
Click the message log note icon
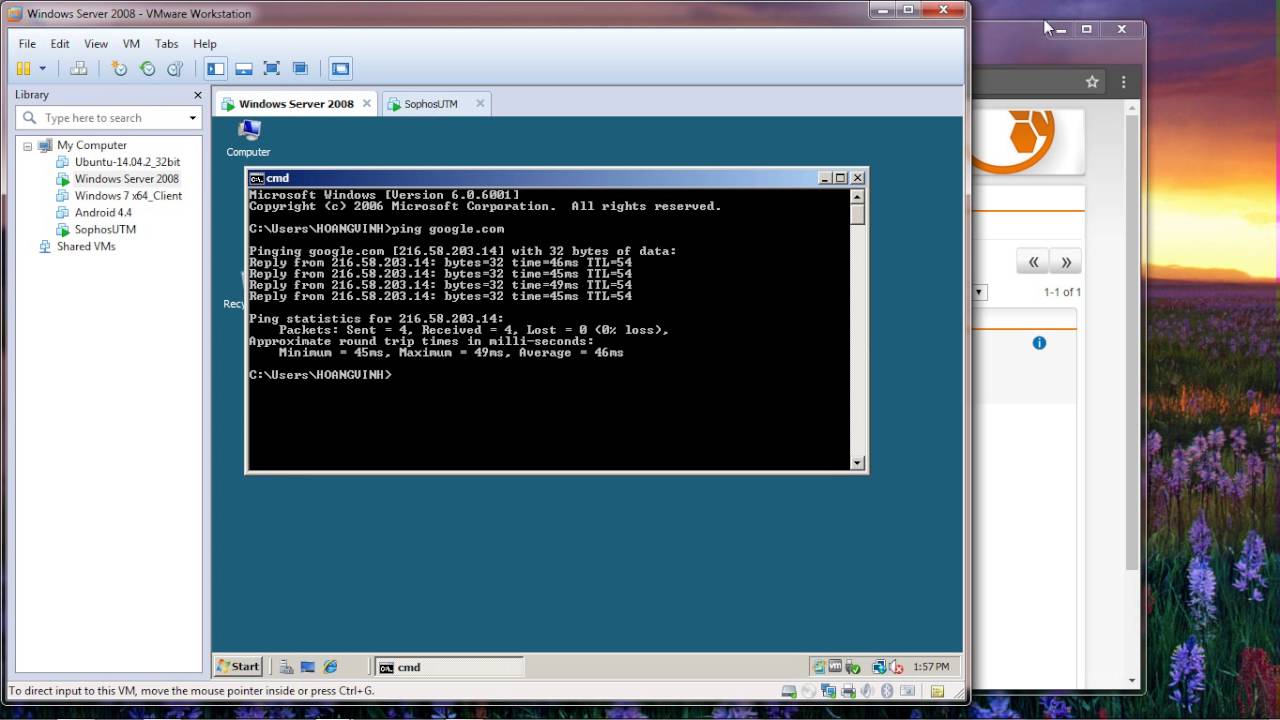pyautogui.click(x=937, y=691)
